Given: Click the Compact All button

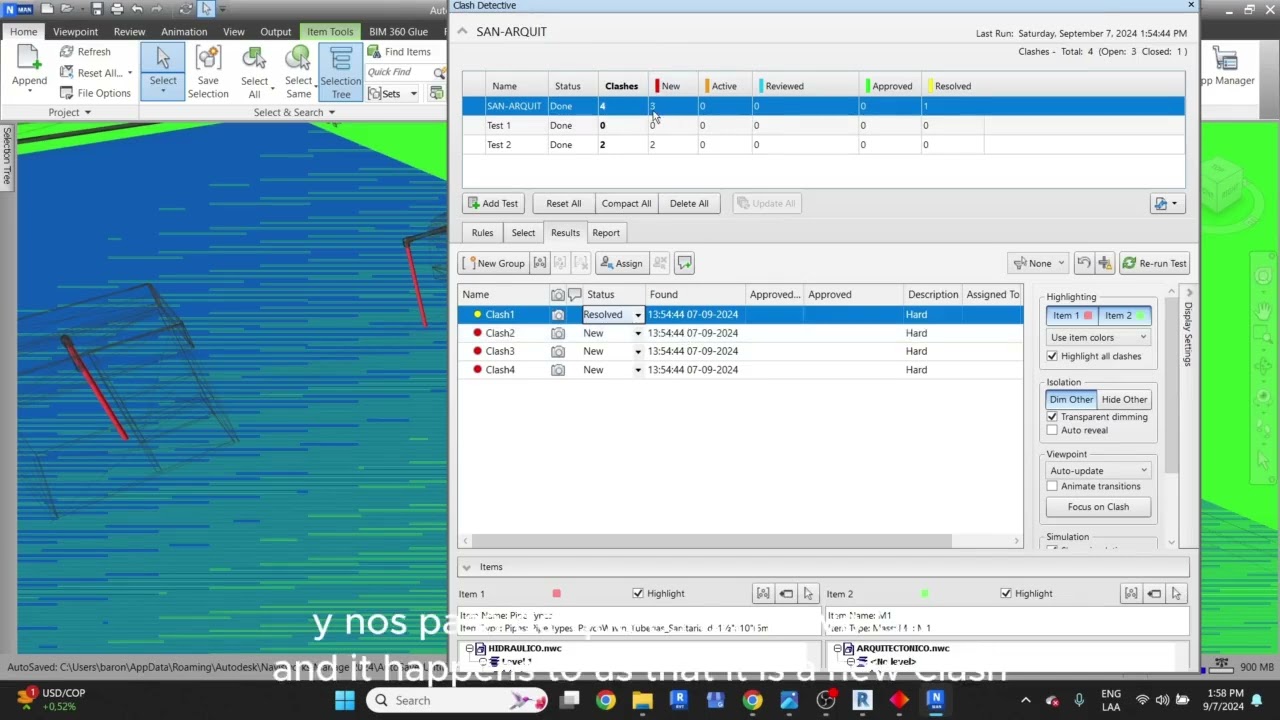Looking at the screenshot, I should click(626, 204).
